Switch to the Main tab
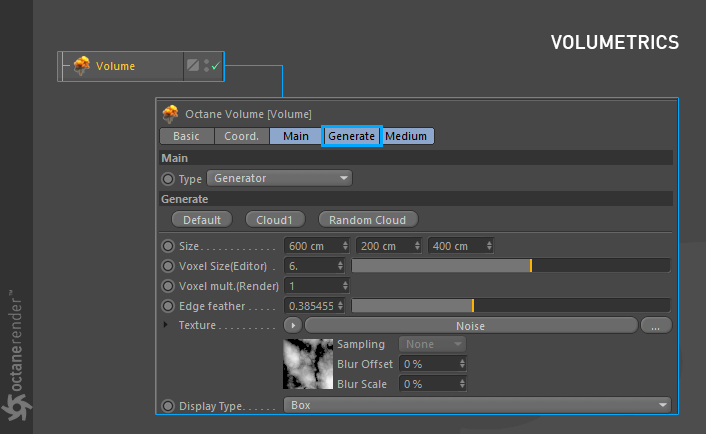Screen dimensions: 706x434 tap(296, 136)
